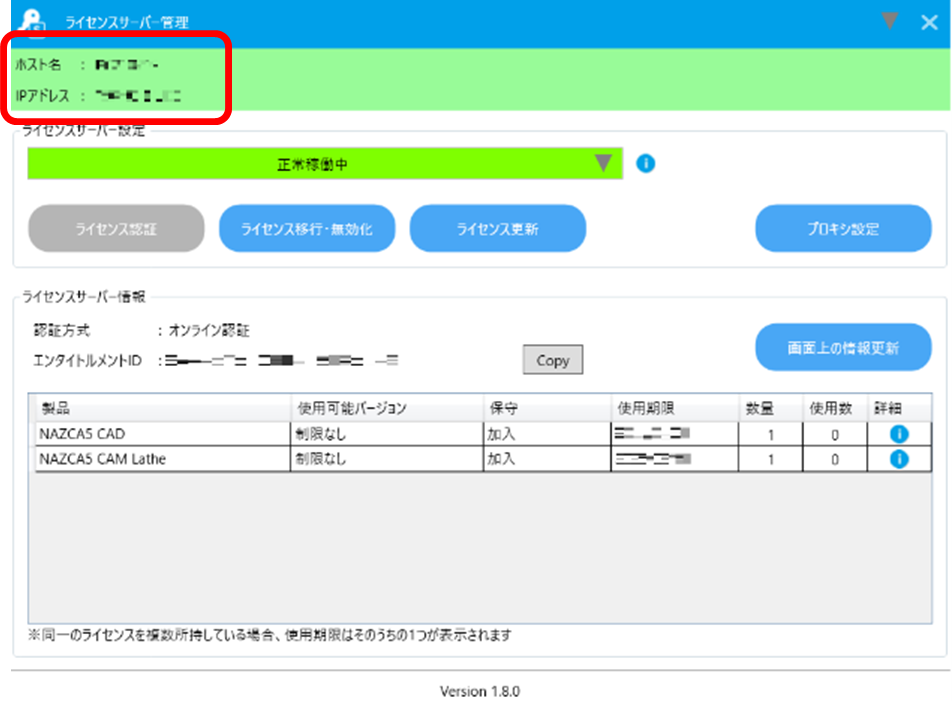Click the IPアドレス value
This screenshot has height=701, width=952.
[x=138, y=95]
